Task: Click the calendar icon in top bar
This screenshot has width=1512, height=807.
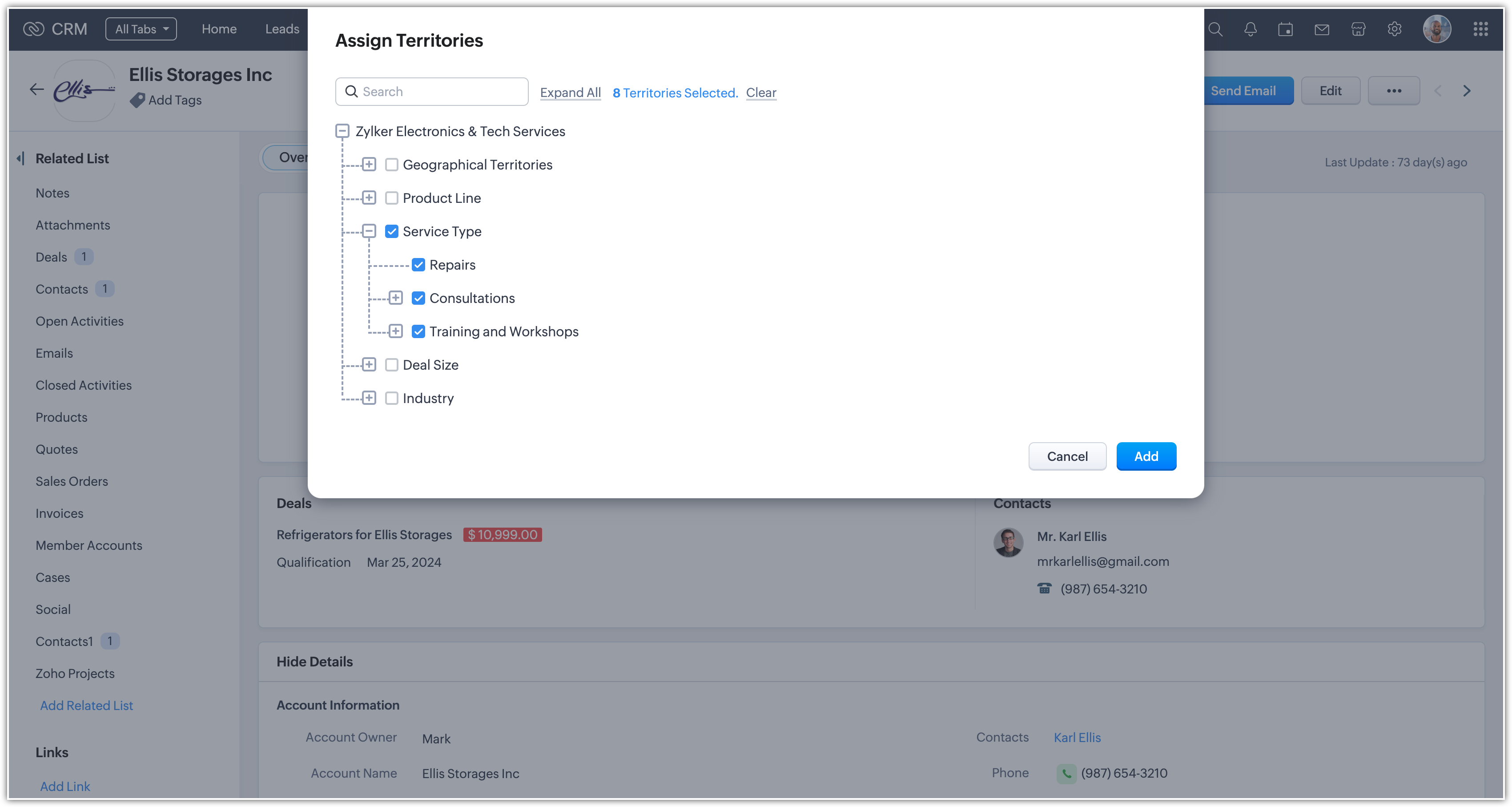Action: pos(1286,29)
